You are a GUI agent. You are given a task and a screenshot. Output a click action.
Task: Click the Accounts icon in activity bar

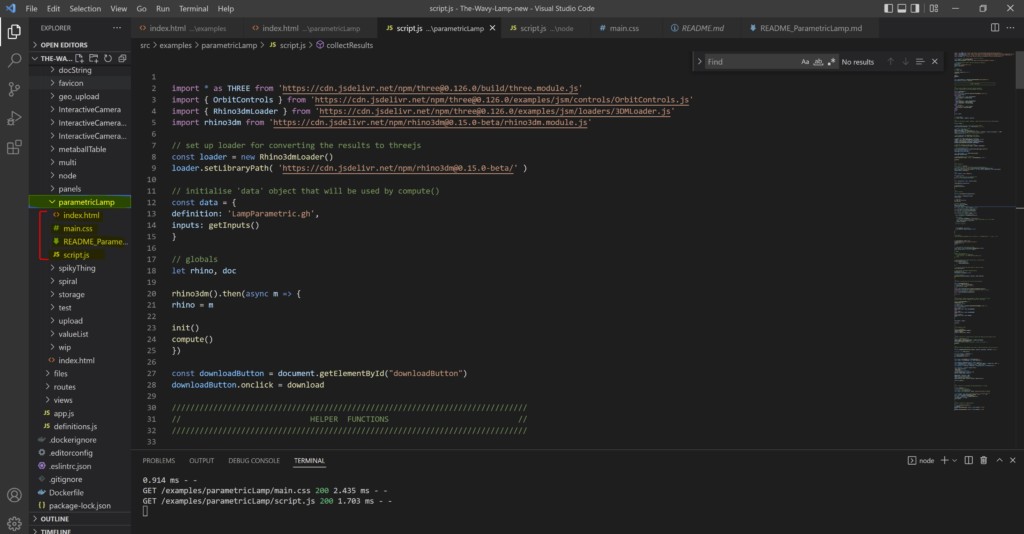[x=14, y=495]
